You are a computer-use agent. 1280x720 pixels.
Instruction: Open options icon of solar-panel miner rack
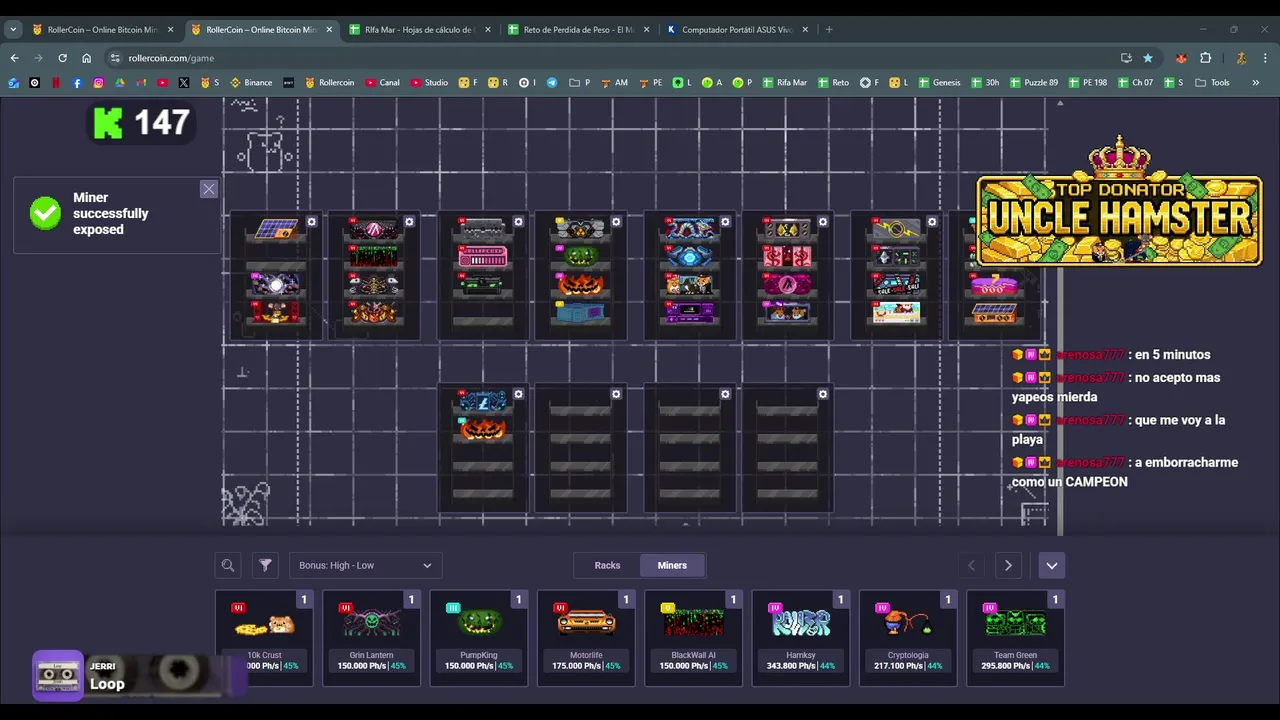click(312, 222)
